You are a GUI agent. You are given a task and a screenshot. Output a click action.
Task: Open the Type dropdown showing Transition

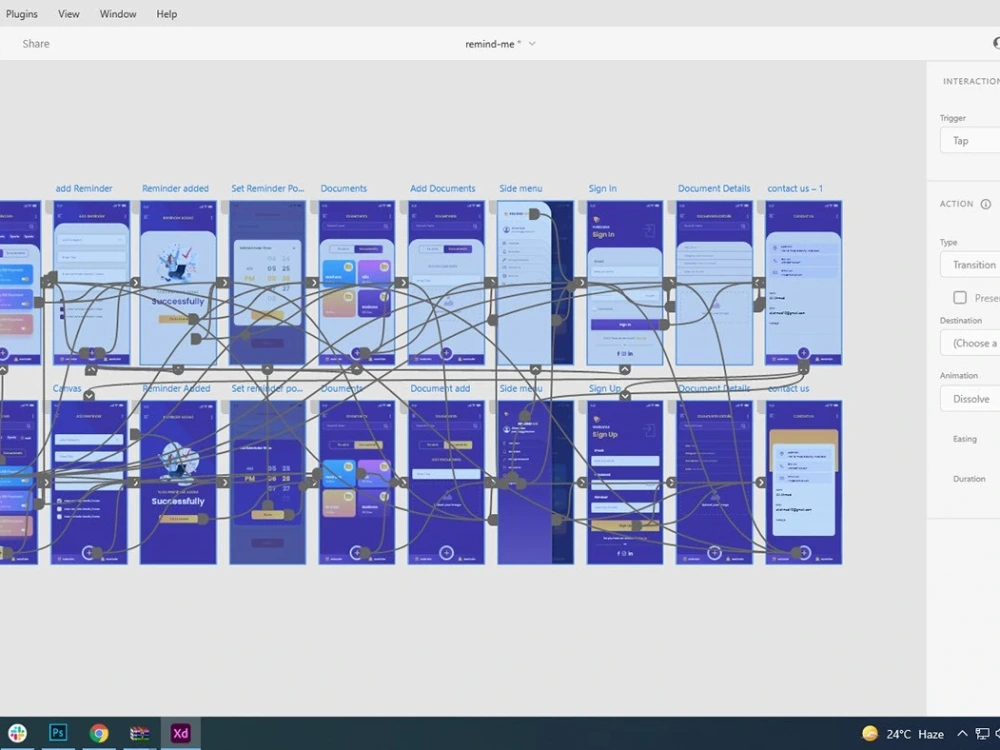click(969, 264)
